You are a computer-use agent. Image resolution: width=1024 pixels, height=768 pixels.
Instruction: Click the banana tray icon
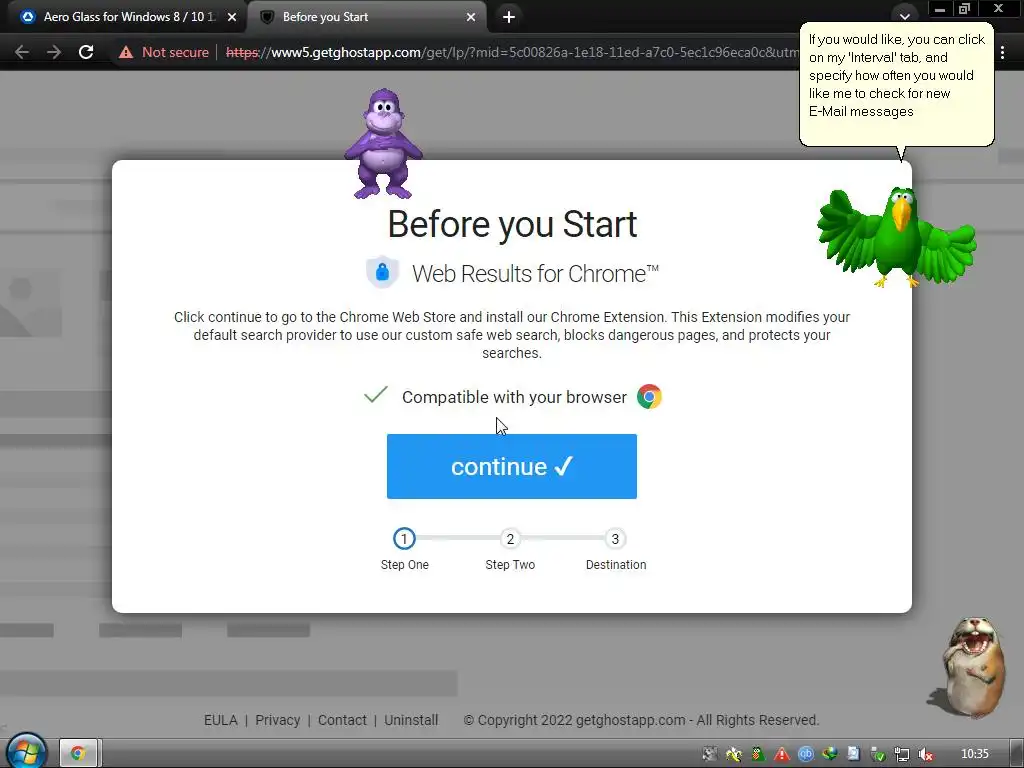pos(734,754)
